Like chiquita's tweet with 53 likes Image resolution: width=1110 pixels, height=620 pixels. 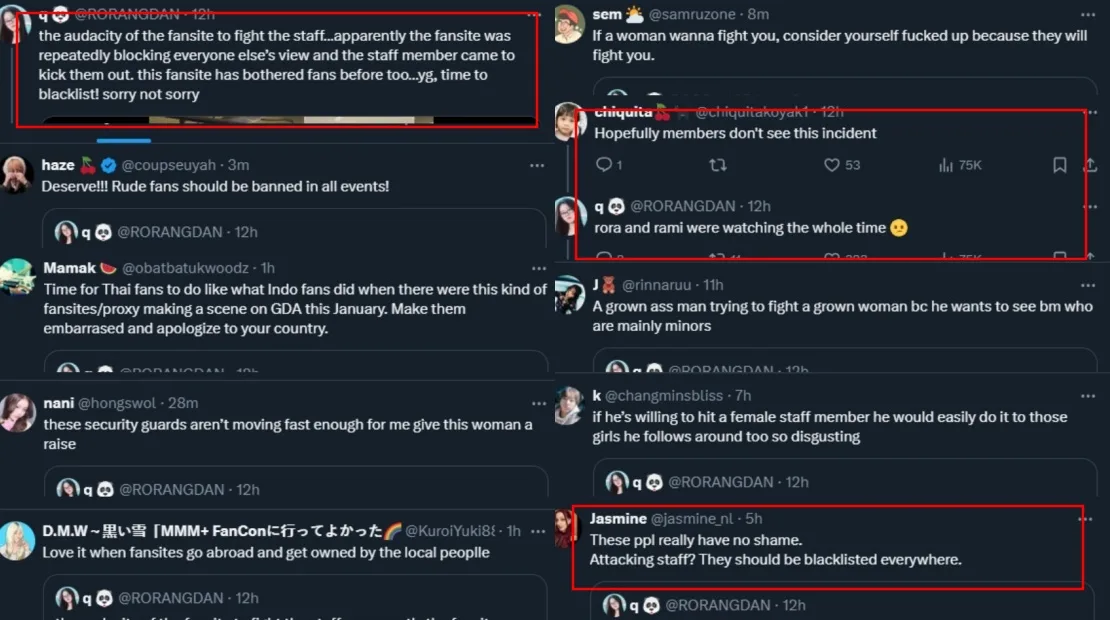tap(831, 165)
